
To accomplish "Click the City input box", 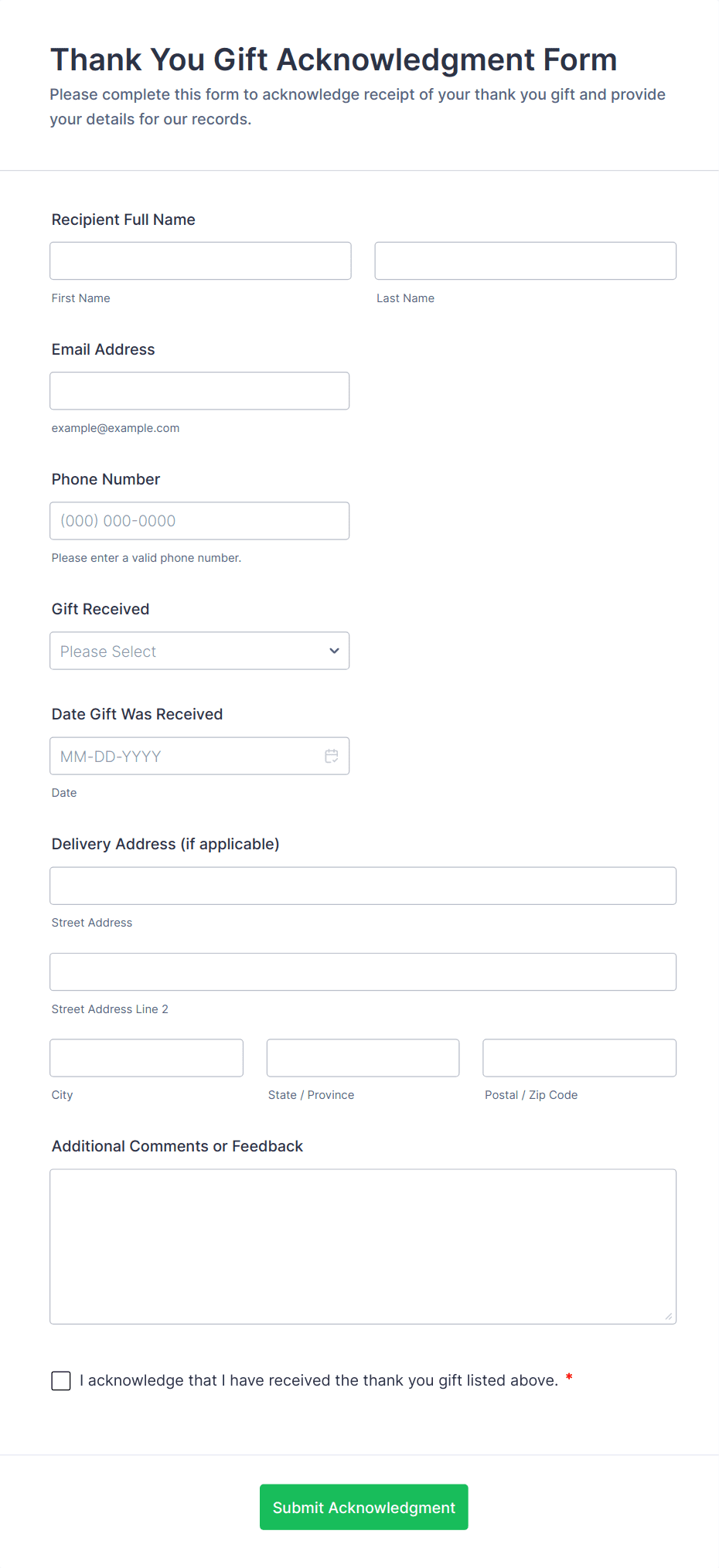I will (146, 1057).
